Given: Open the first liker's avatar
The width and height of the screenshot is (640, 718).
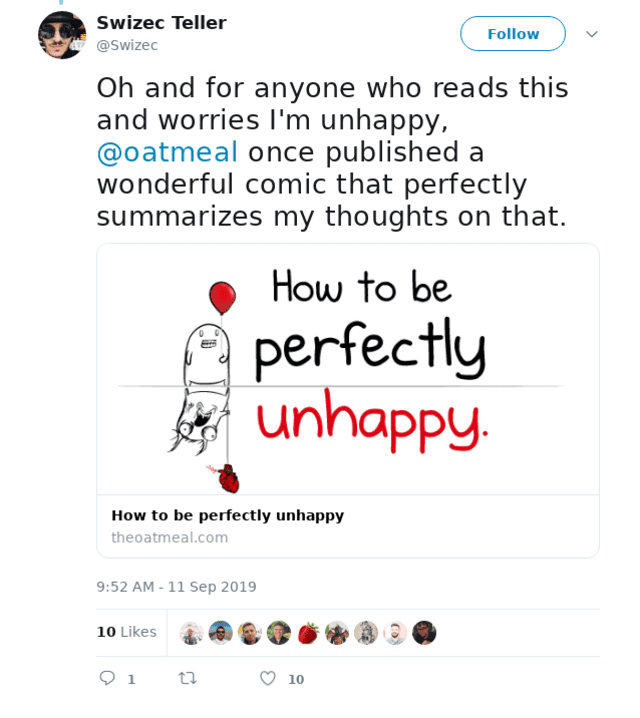Looking at the screenshot, I should click(x=192, y=633).
